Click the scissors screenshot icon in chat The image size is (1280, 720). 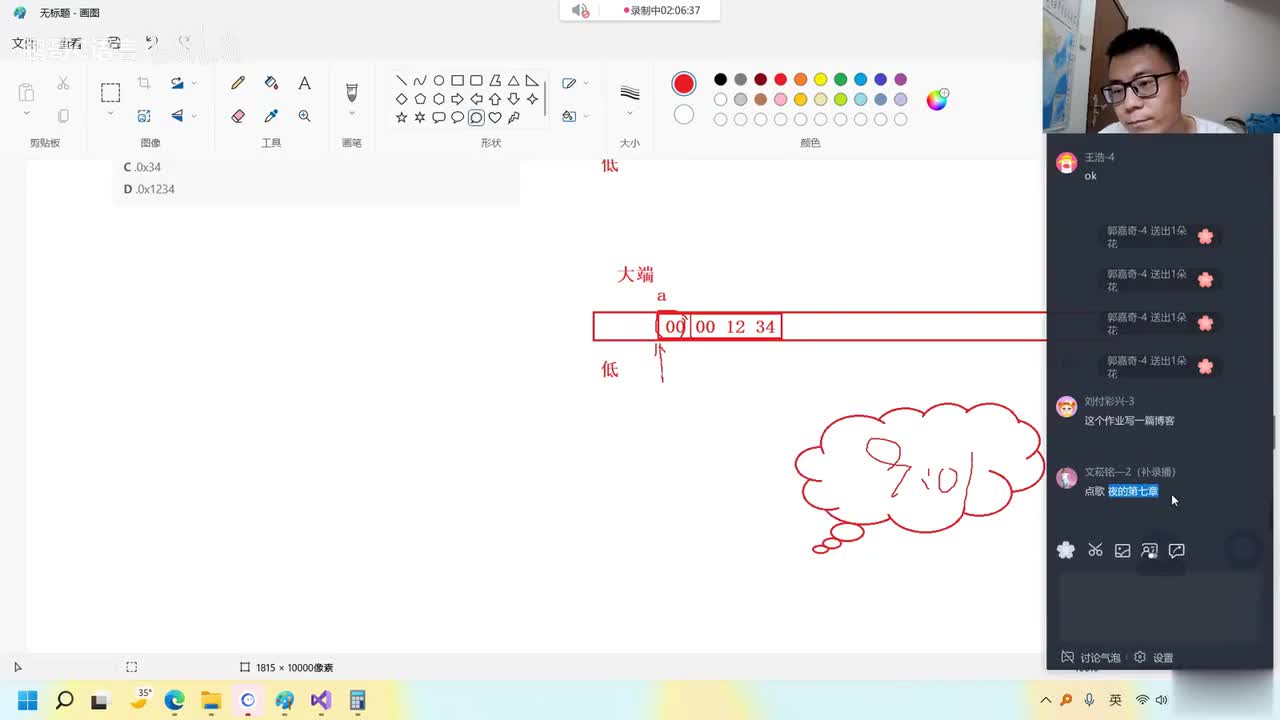(x=1095, y=550)
